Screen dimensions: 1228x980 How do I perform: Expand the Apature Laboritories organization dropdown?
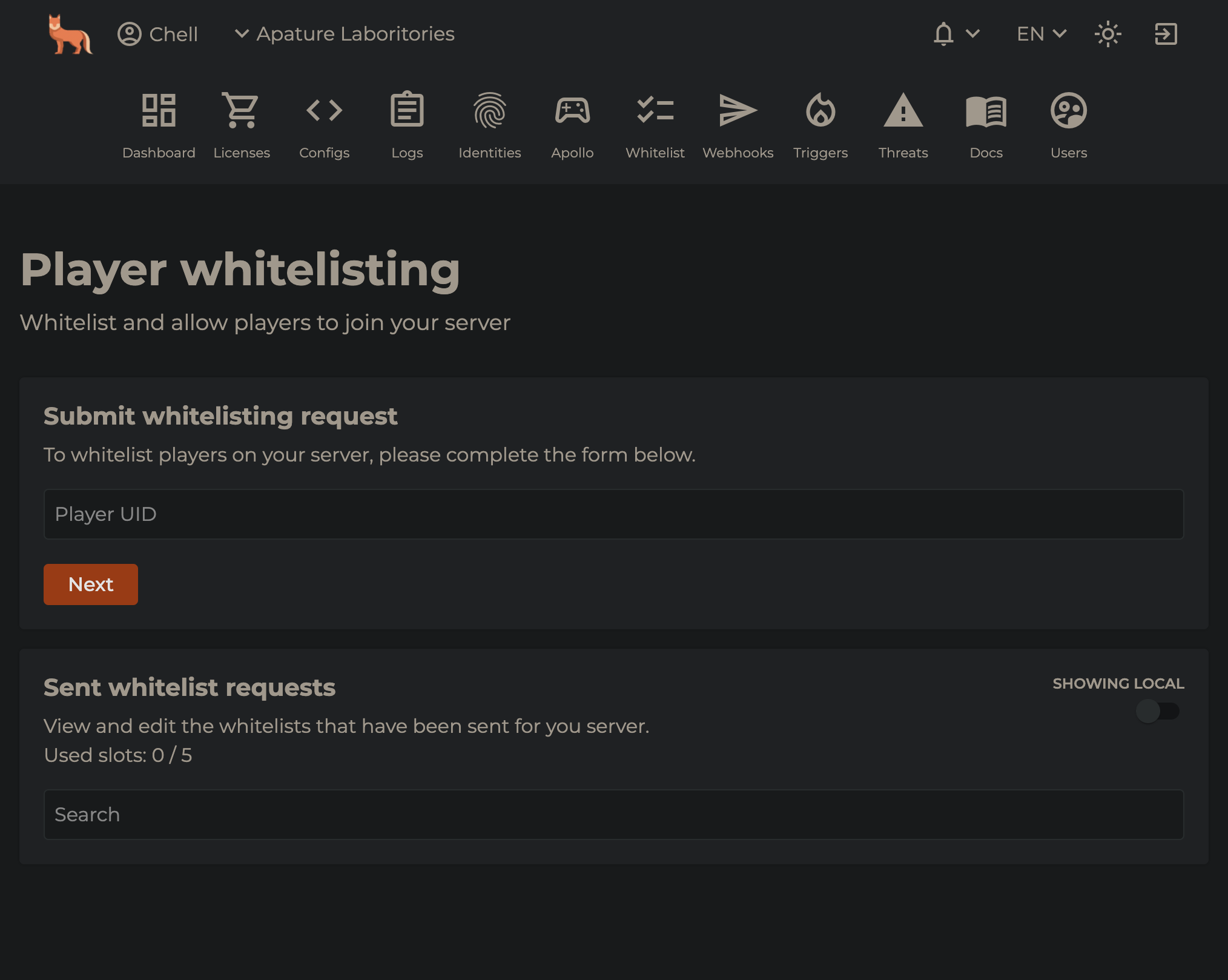344,34
